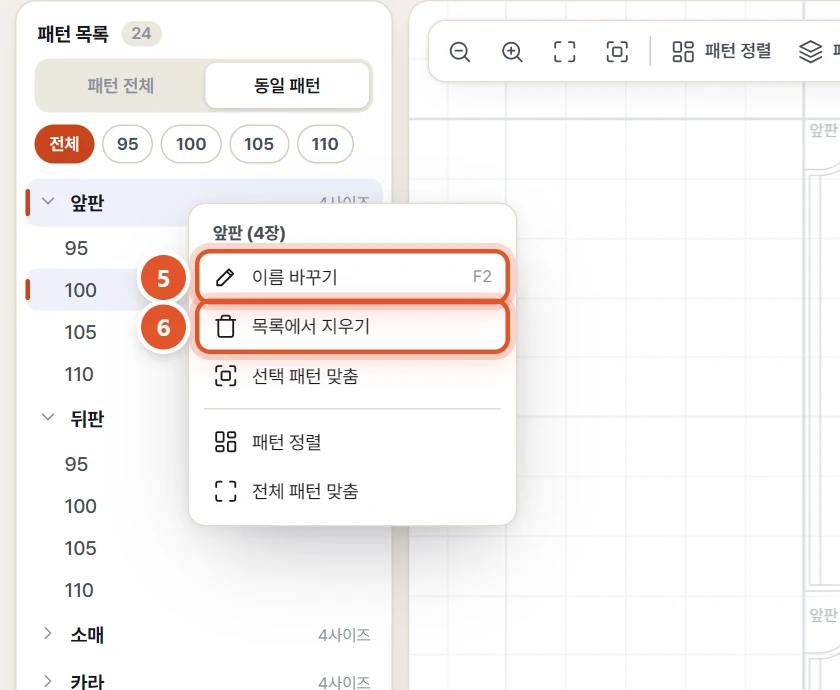840x690 pixels.
Task: Choose 전체 패턴 맞춤 in context menu
Action: coord(352,491)
